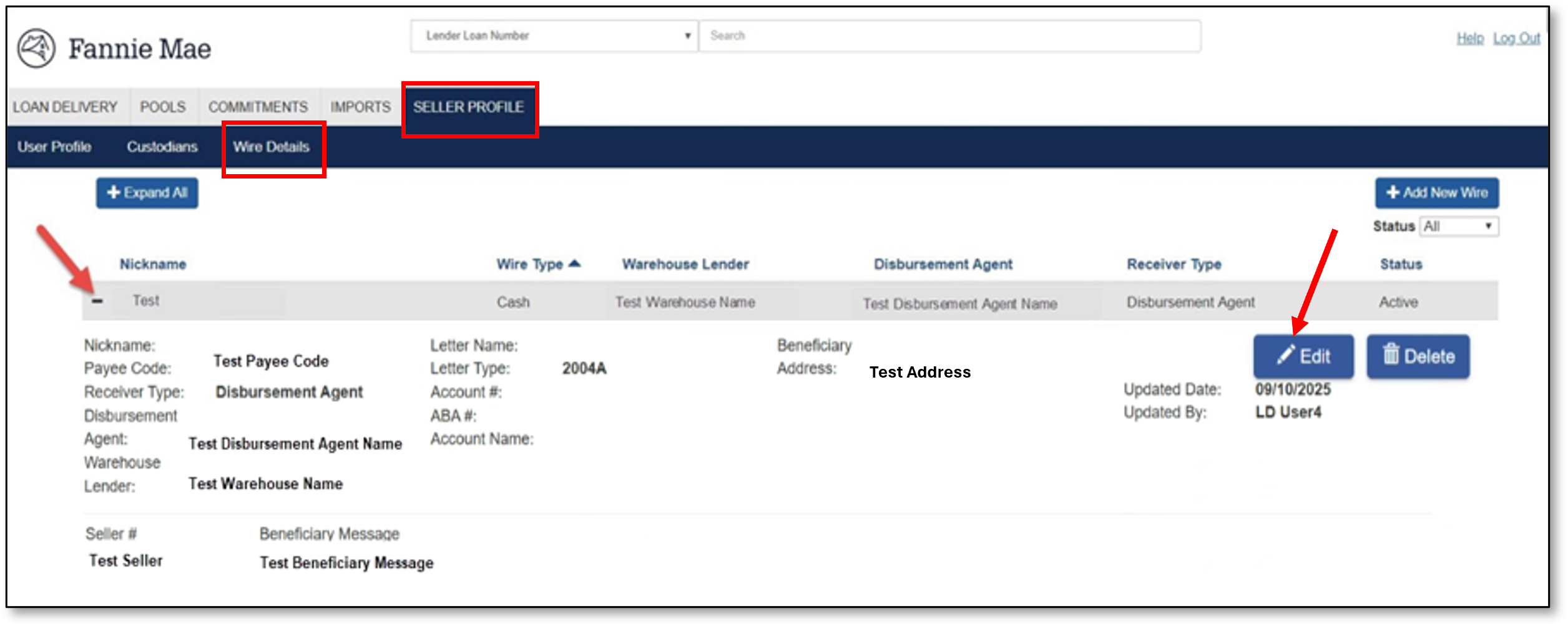
Task: Click the Fannie Mae logo icon
Action: [x=36, y=48]
